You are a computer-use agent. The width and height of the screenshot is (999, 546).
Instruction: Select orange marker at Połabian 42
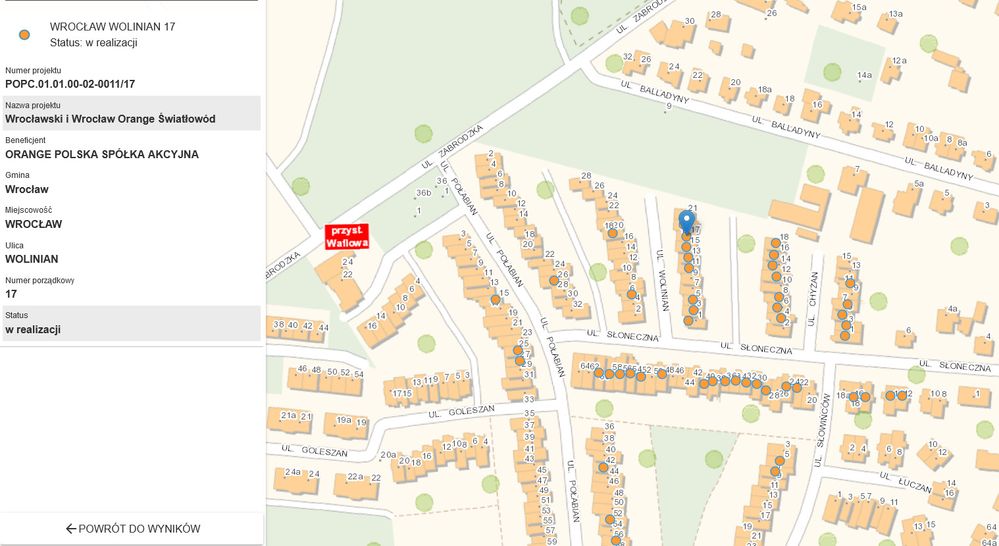pos(603,467)
